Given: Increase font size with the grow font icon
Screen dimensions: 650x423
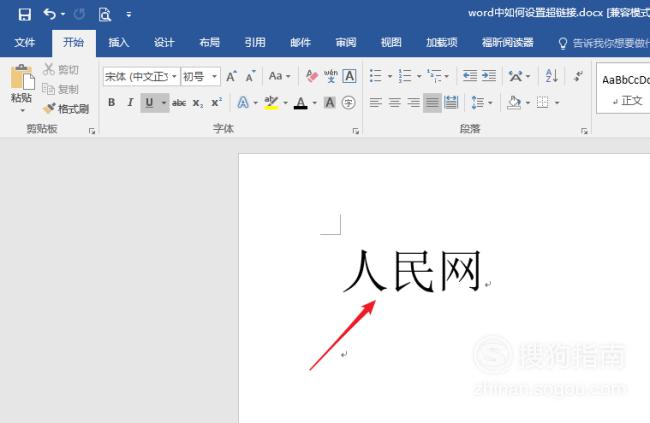Looking at the screenshot, I should click(x=231, y=76).
